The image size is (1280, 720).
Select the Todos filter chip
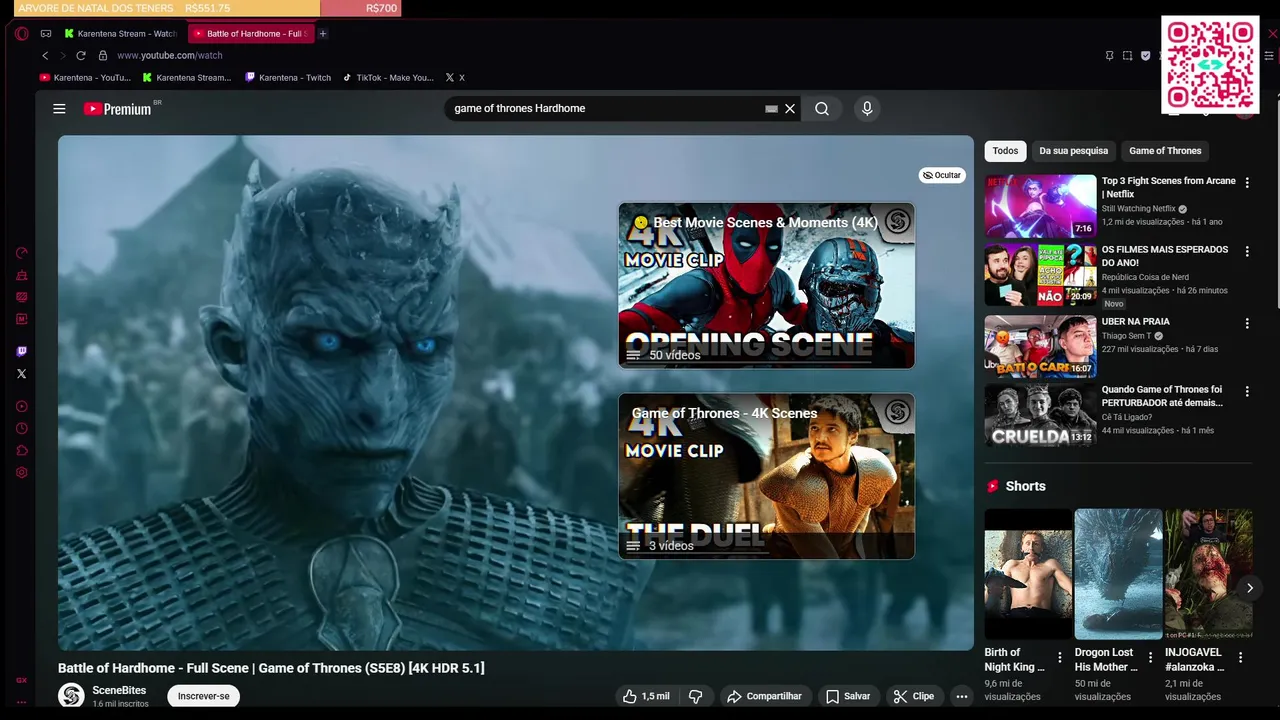point(1005,151)
